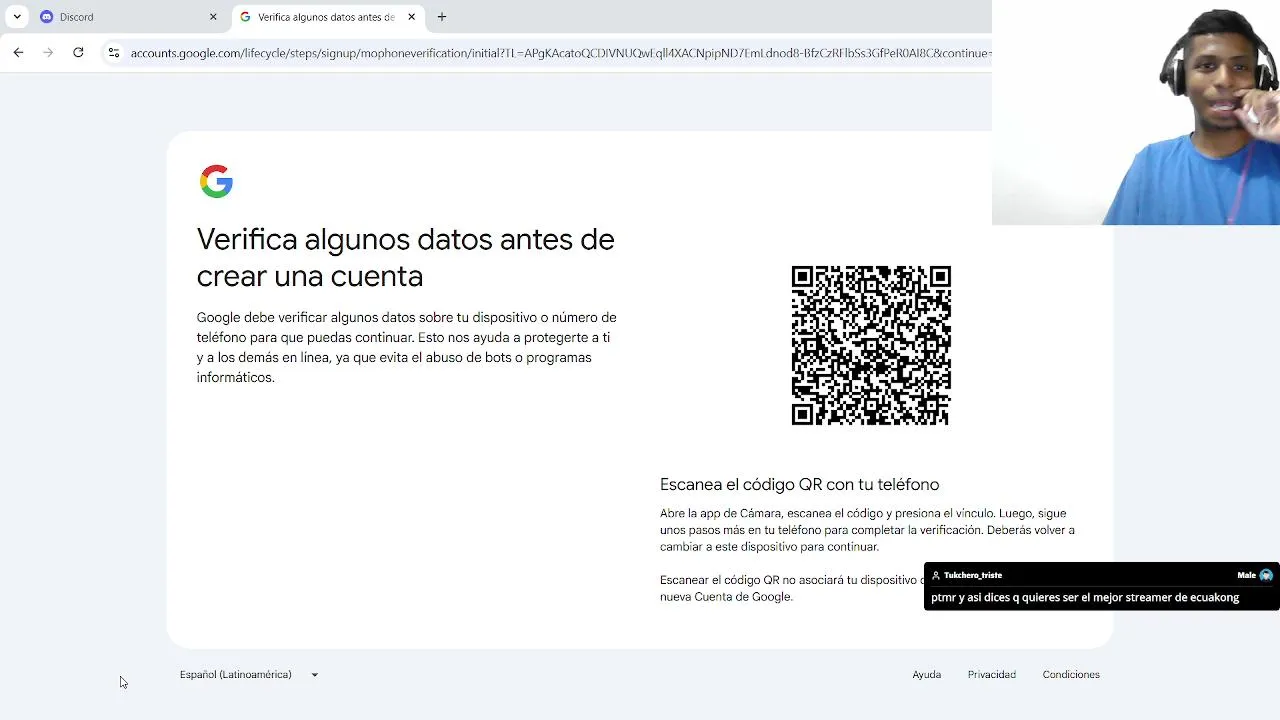Click the Google logo on page
This screenshot has width=1280, height=720.
(216, 181)
